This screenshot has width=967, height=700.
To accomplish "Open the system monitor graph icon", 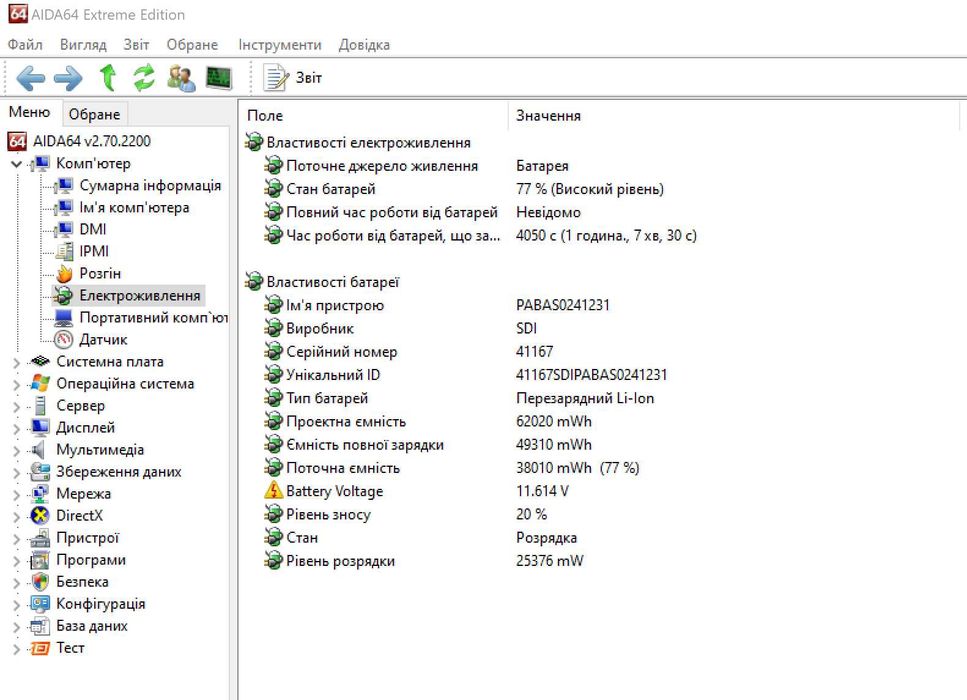I will pyautogui.click(x=219, y=78).
